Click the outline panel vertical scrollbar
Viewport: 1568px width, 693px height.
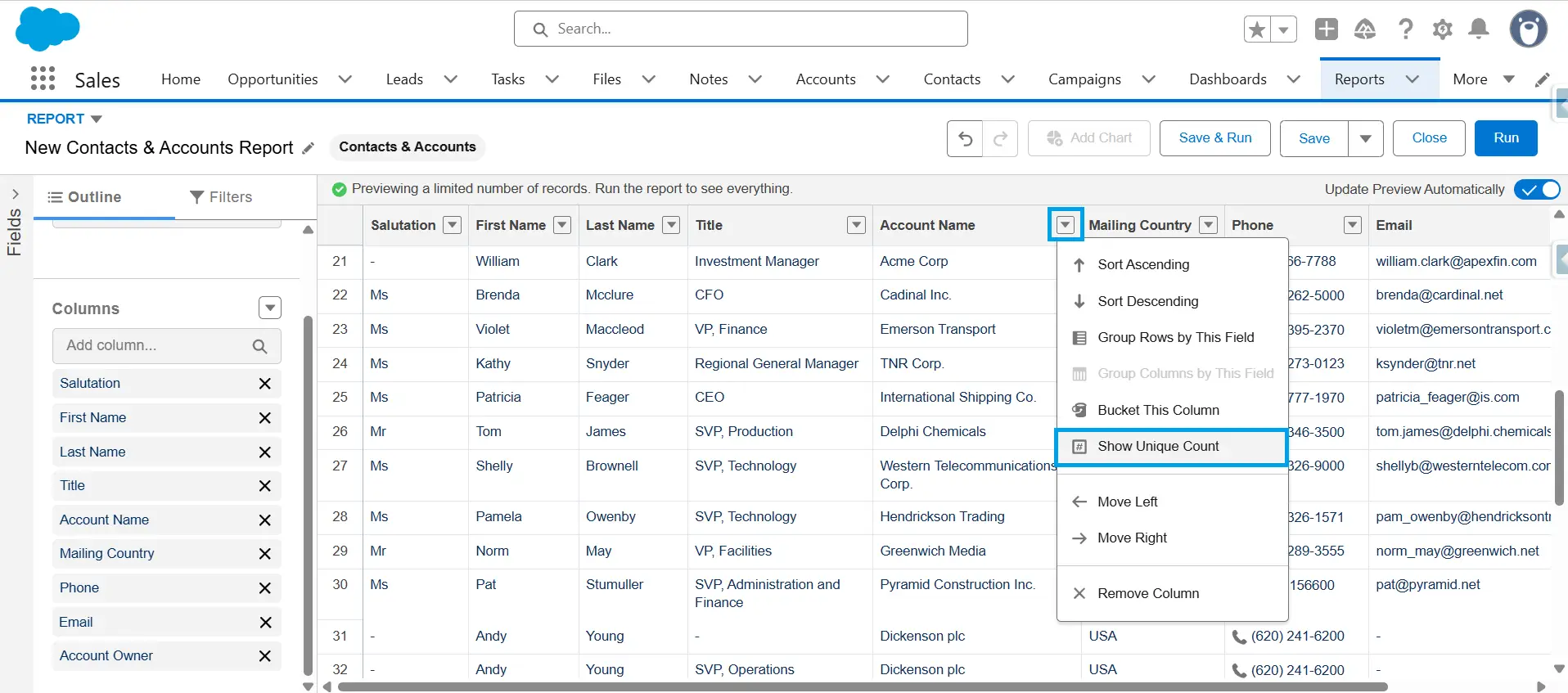308,495
